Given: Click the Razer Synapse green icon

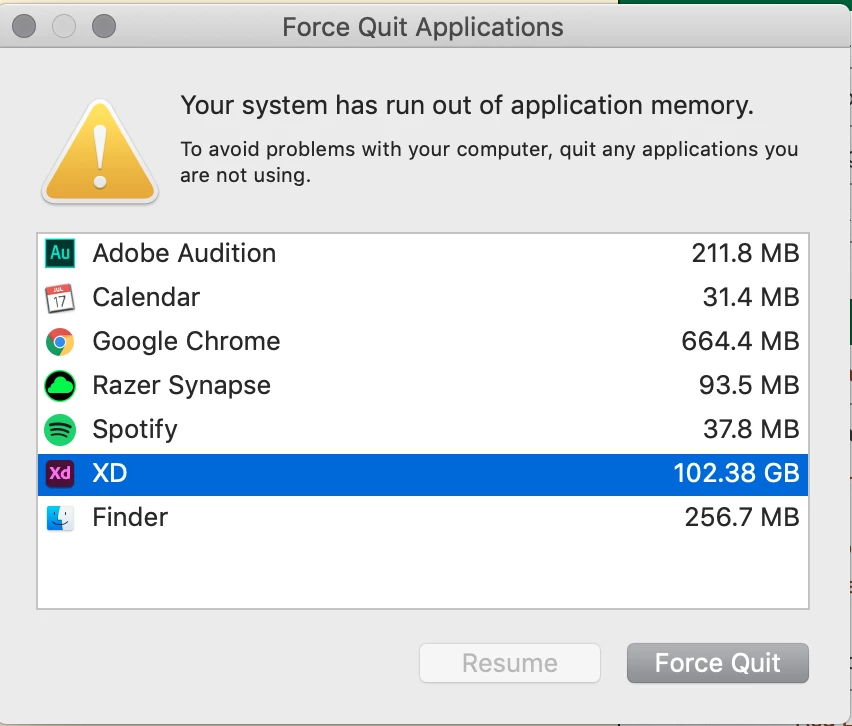Looking at the screenshot, I should (60, 386).
